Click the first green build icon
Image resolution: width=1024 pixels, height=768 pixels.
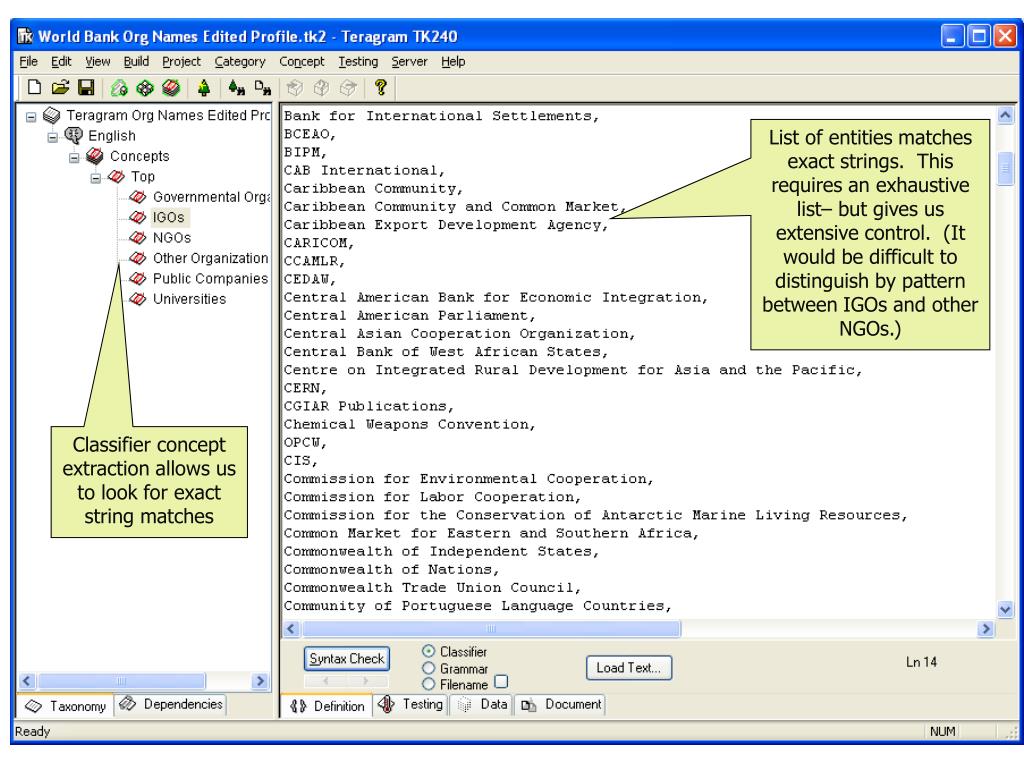119,88
